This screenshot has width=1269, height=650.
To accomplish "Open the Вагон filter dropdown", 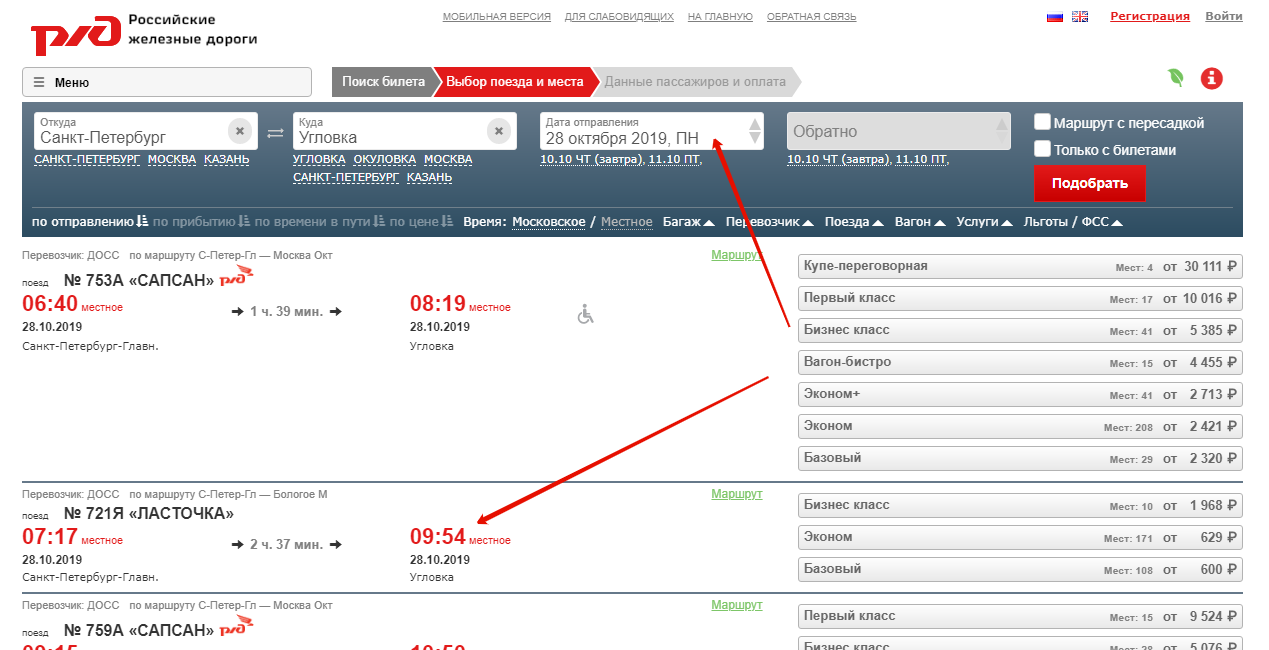I will 919,222.
